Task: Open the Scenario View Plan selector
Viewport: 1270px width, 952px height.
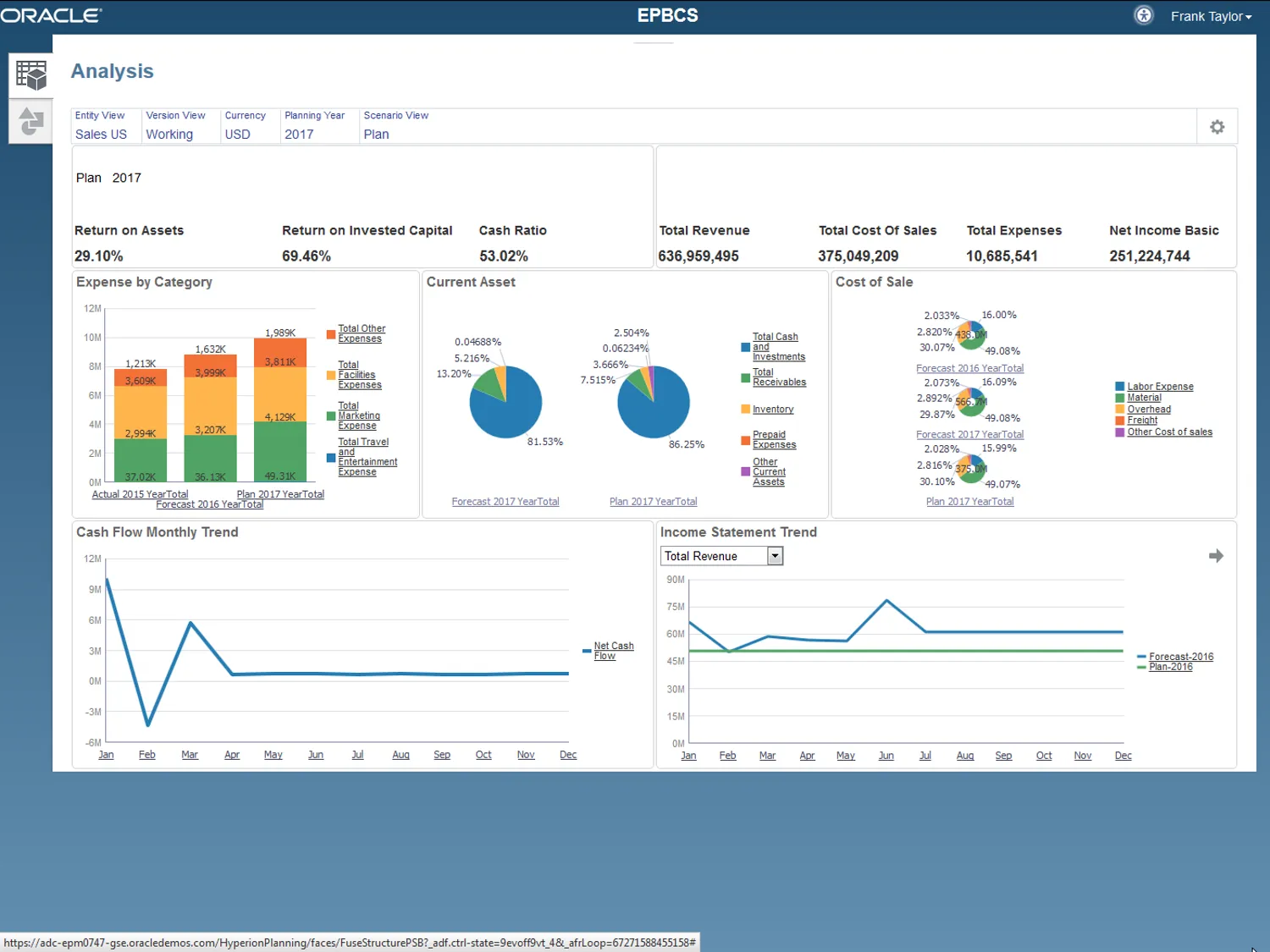Action: point(376,134)
